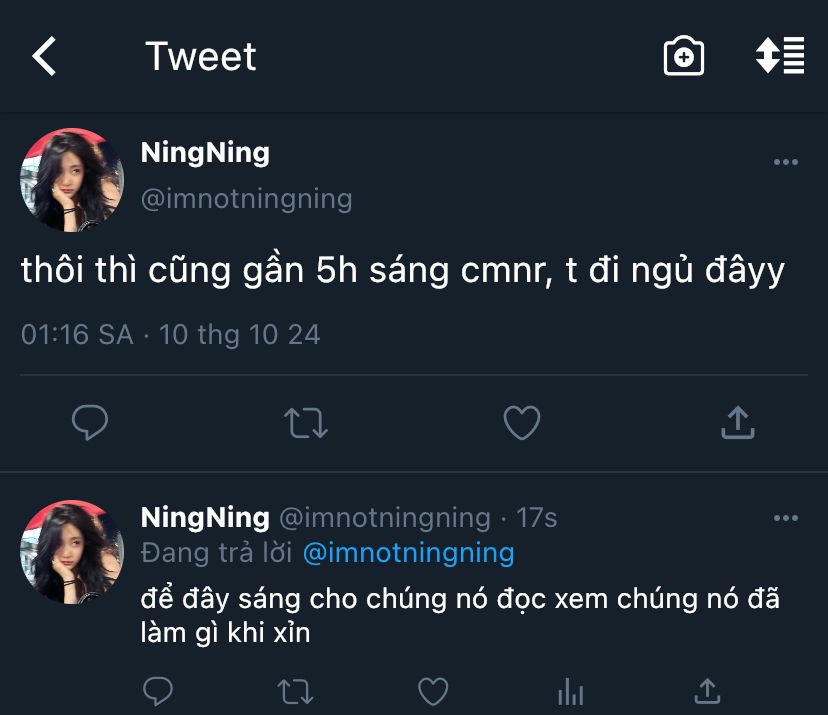828x715 pixels.
Task: Retweet the reply tweet
Action: [295, 690]
